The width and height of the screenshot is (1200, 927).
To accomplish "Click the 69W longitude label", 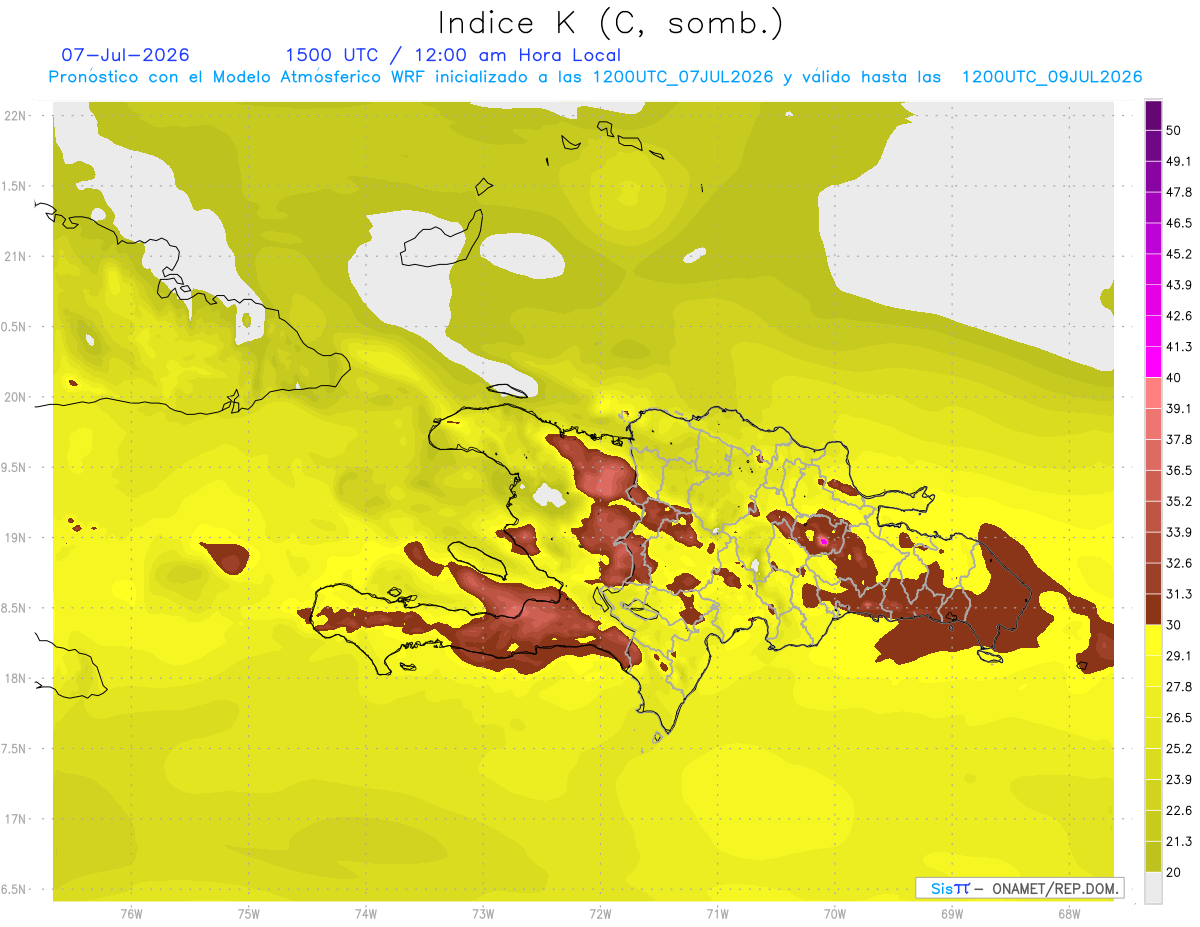I will click(952, 914).
